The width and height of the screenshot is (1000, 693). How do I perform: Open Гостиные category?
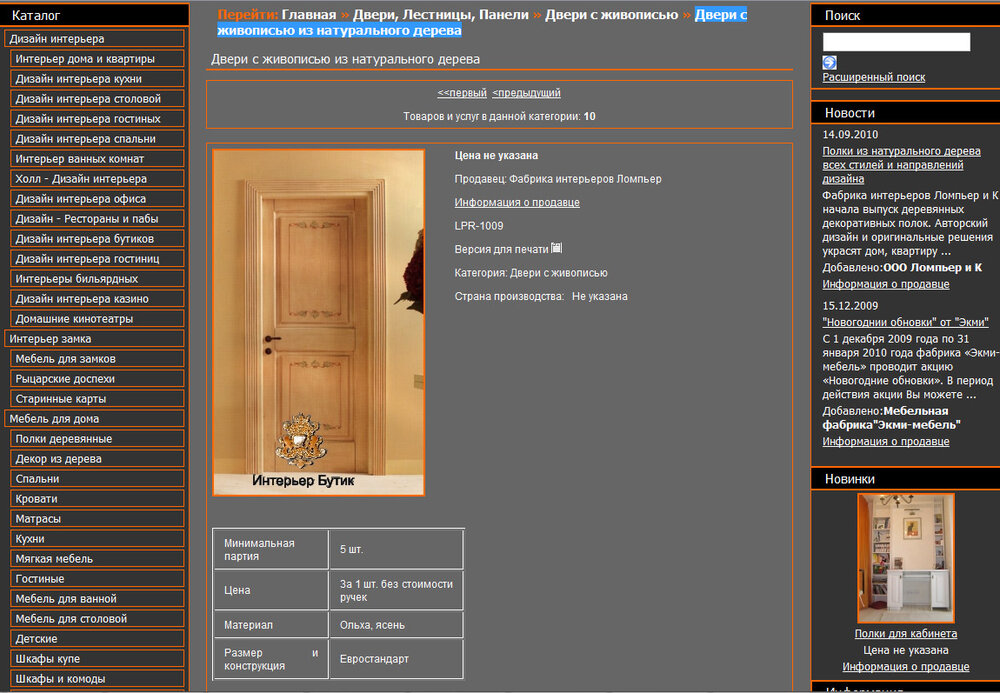point(97,578)
